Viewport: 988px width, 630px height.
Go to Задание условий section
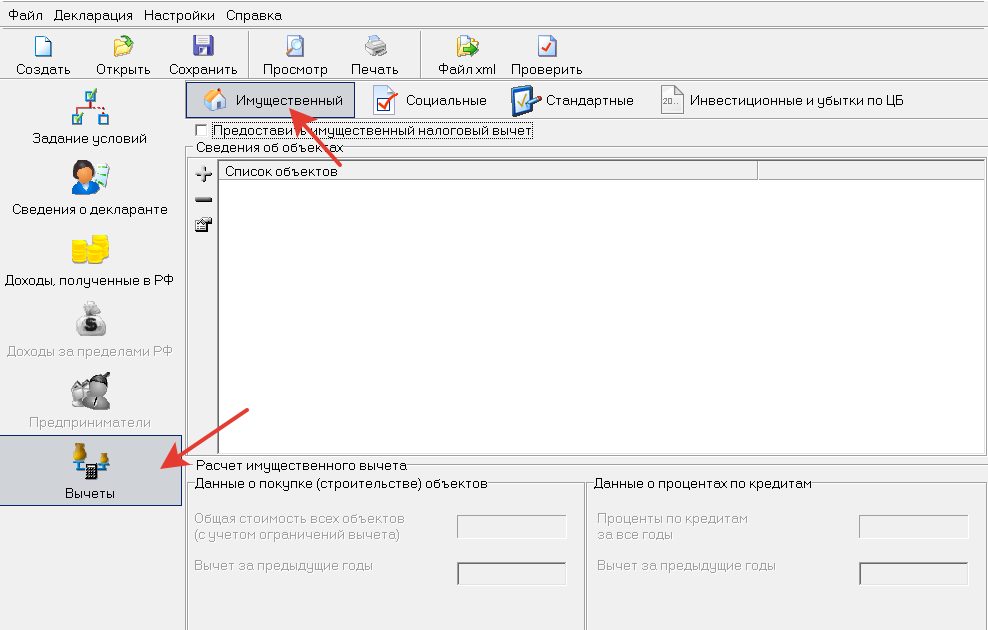(x=90, y=117)
